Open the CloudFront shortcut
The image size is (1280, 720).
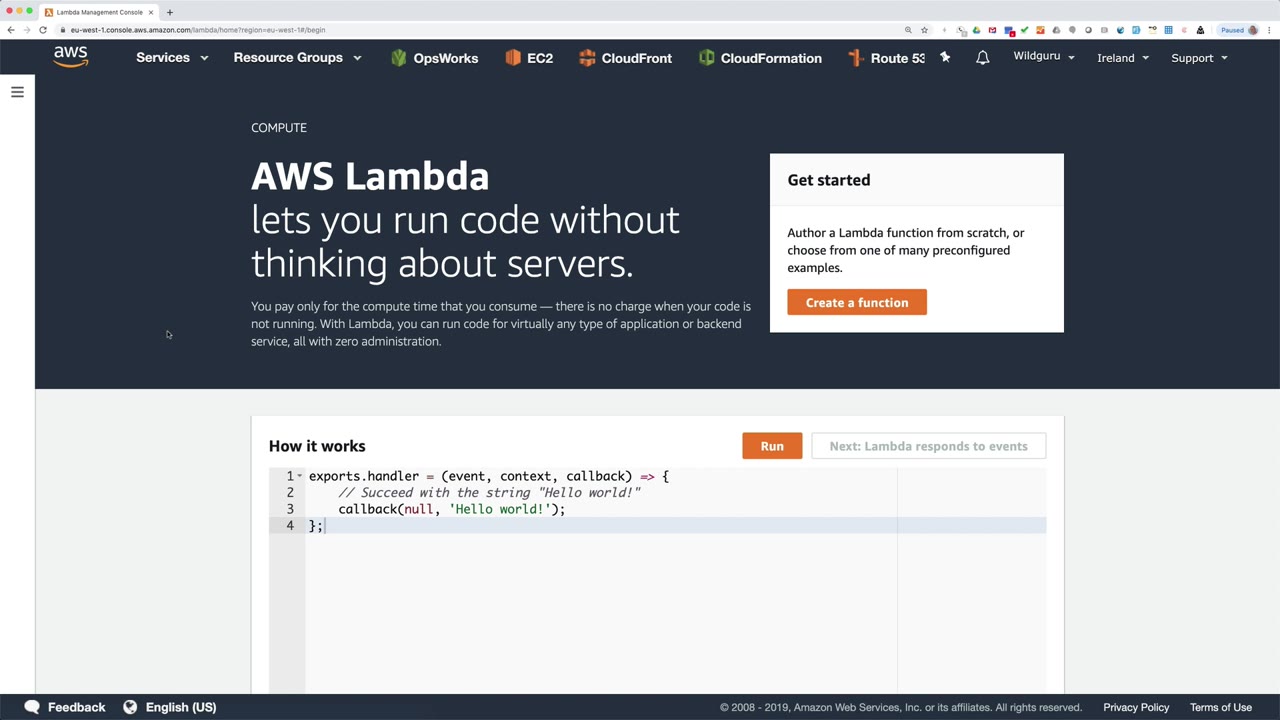625,58
